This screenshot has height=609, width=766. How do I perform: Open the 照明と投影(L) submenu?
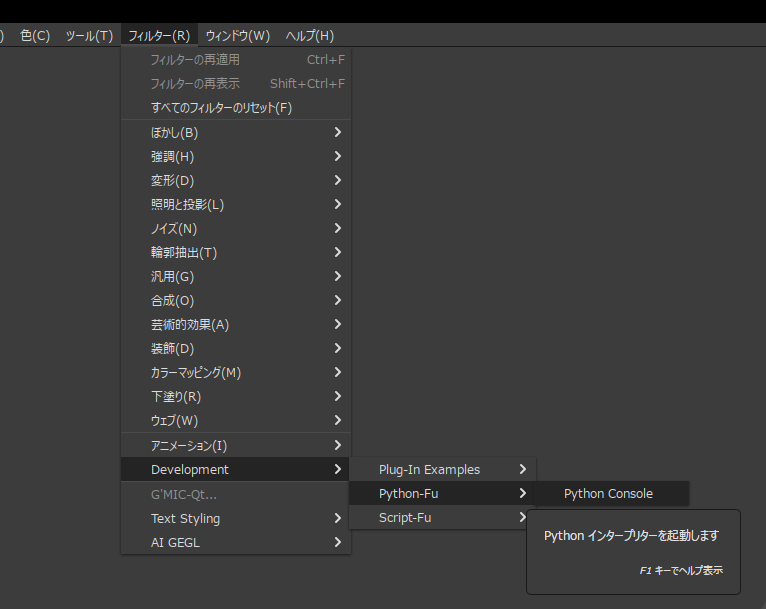(x=235, y=204)
